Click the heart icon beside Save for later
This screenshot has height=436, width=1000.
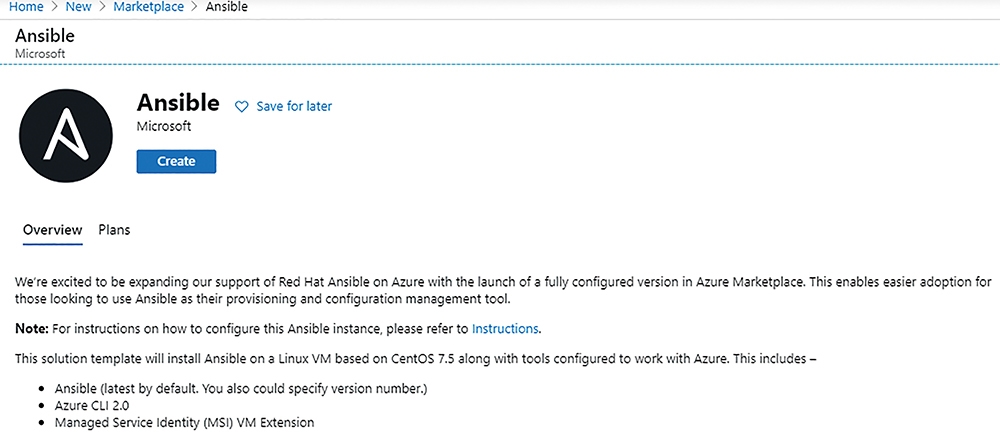[x=242, y=106]
